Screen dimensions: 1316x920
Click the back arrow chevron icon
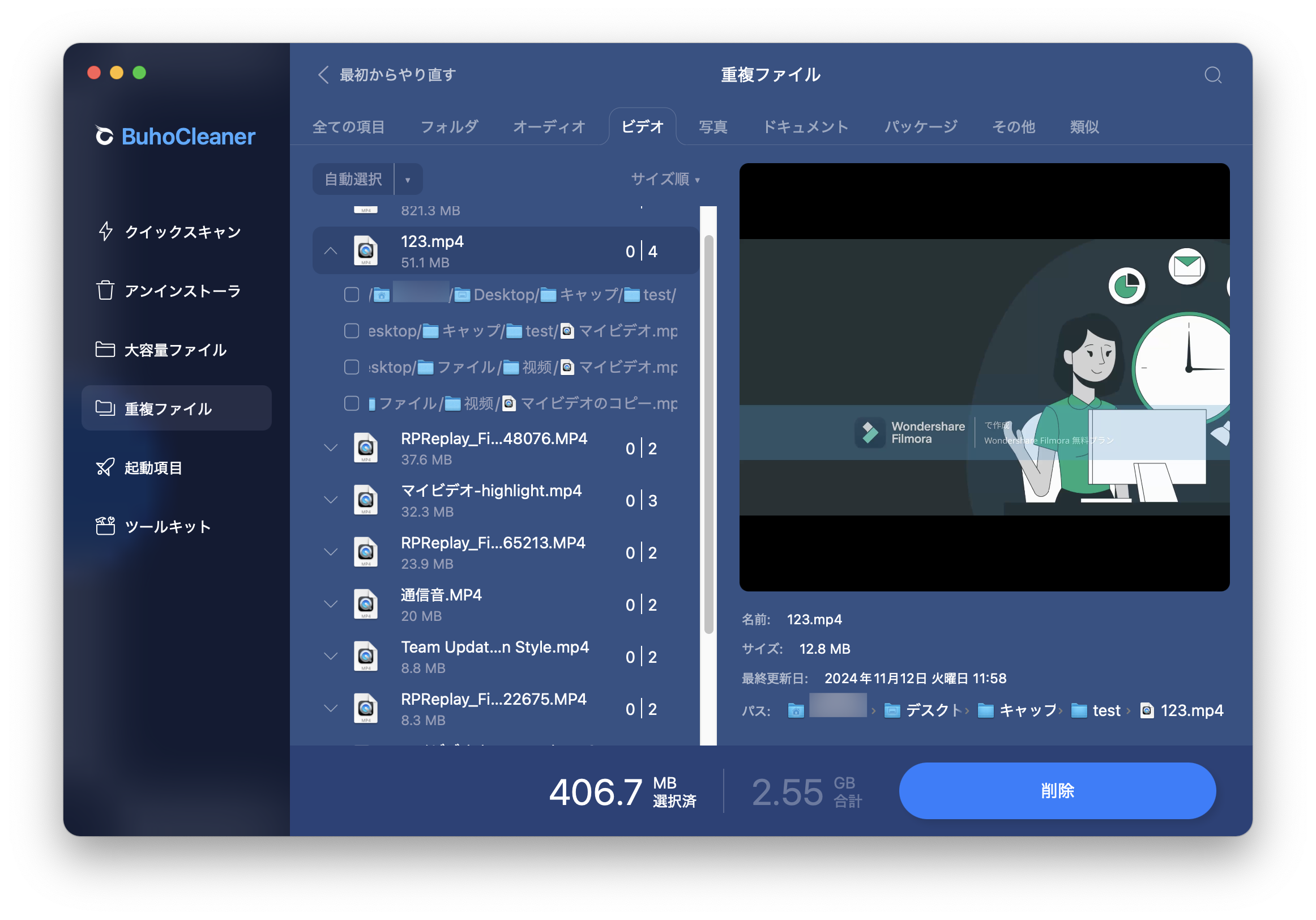click(x=323, y=75)
